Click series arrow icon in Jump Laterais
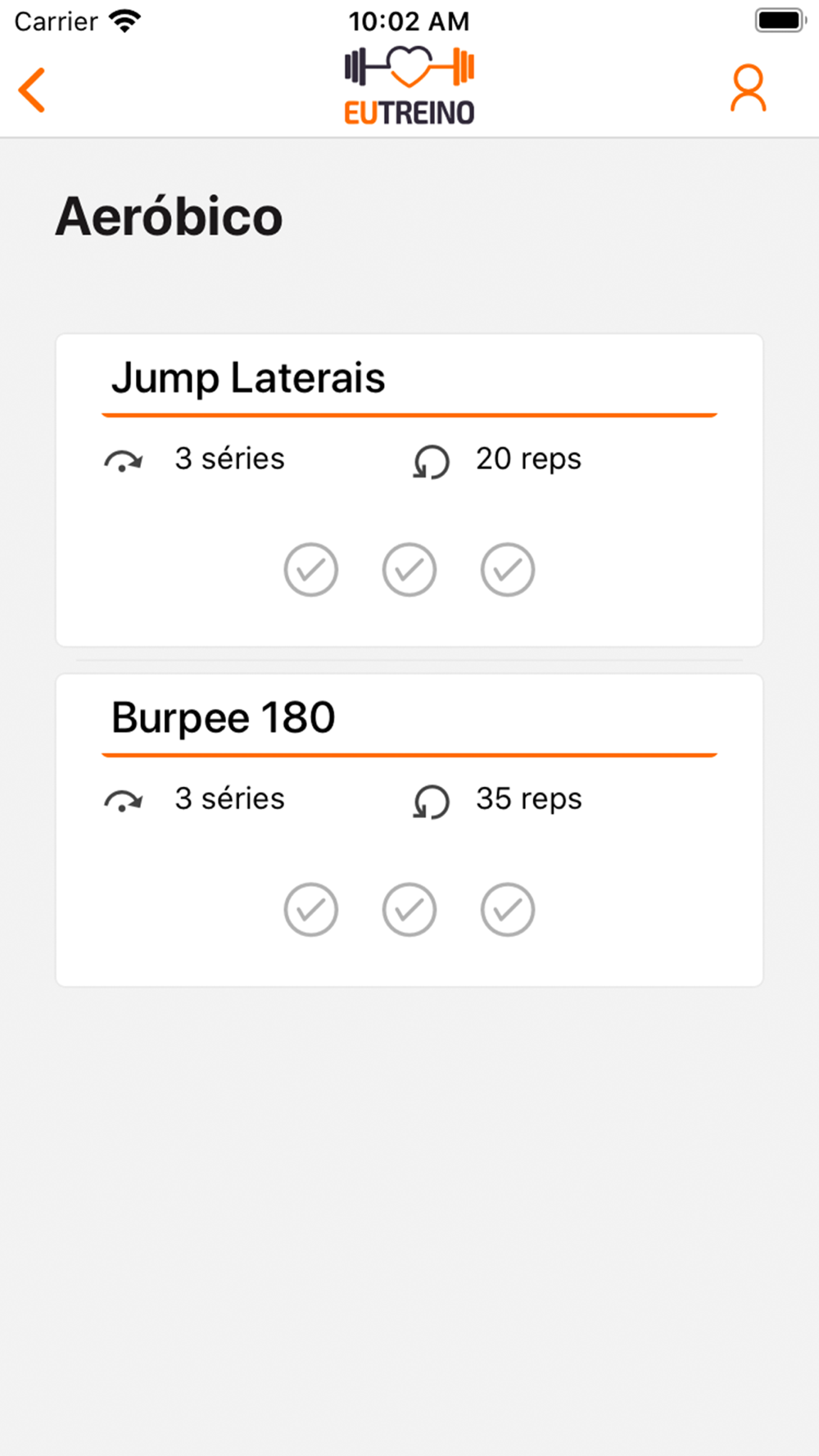Image resolution: width=819 pixels, height=1456 pixels. [x=124, y=462]
